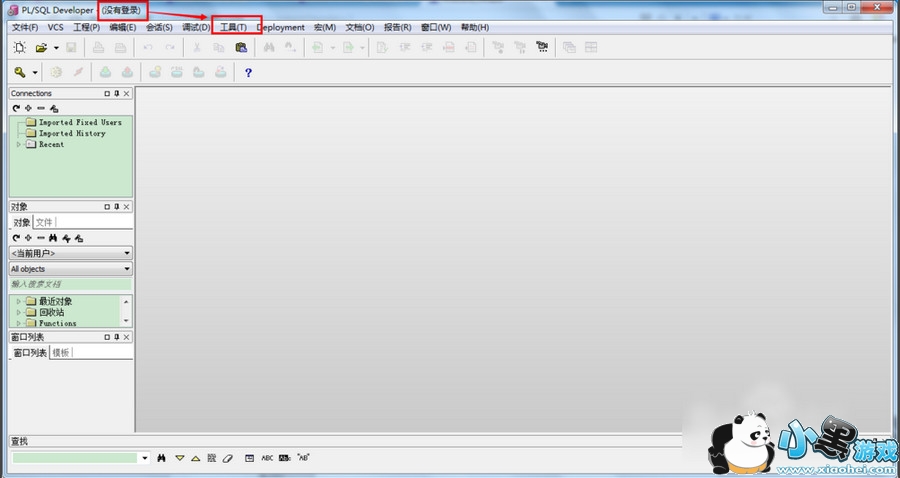Viewport: 900px width, 478px height.
Task: Toggle the highlight-all option in 查找 bar
Action: tap(212, 458)
